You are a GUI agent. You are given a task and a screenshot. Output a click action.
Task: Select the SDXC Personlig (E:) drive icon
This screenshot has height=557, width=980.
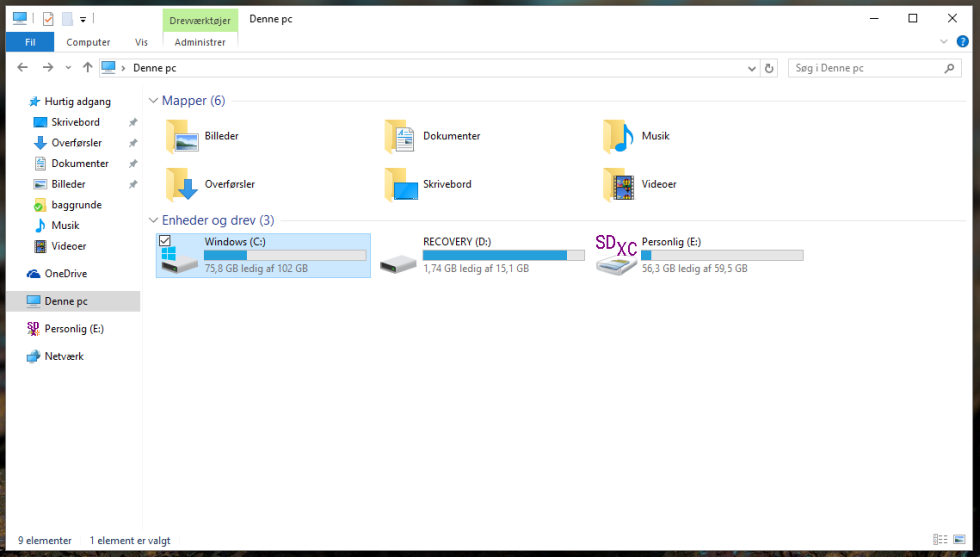[616, 254]
